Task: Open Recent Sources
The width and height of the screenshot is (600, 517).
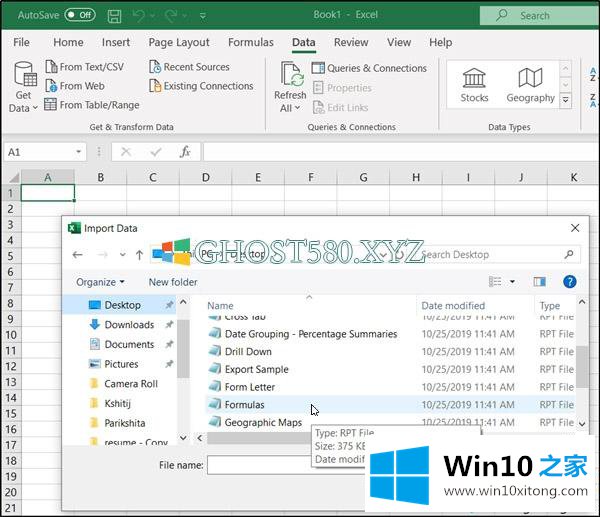Action: click(156, 67)
